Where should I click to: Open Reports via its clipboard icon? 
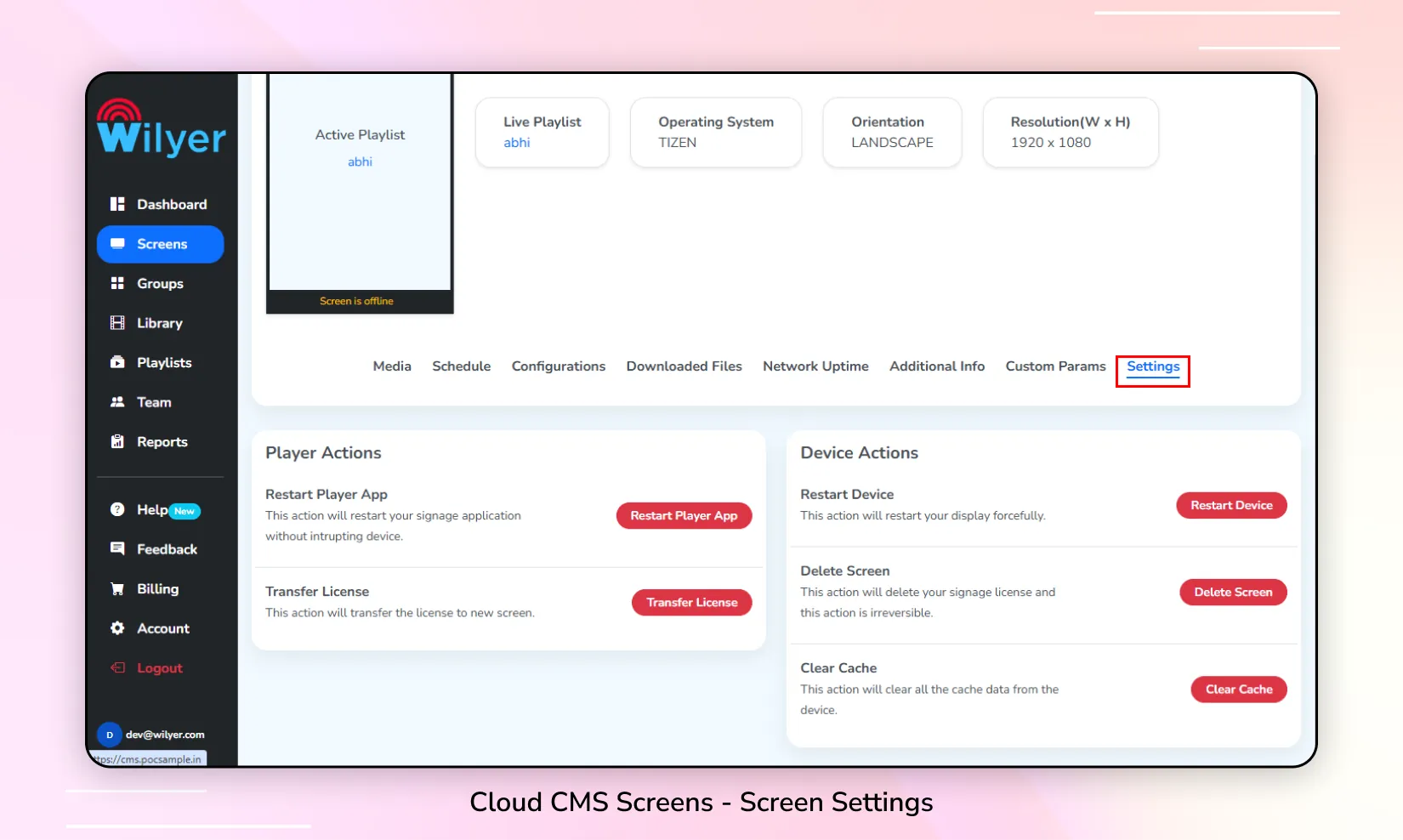tap(117, 441)
